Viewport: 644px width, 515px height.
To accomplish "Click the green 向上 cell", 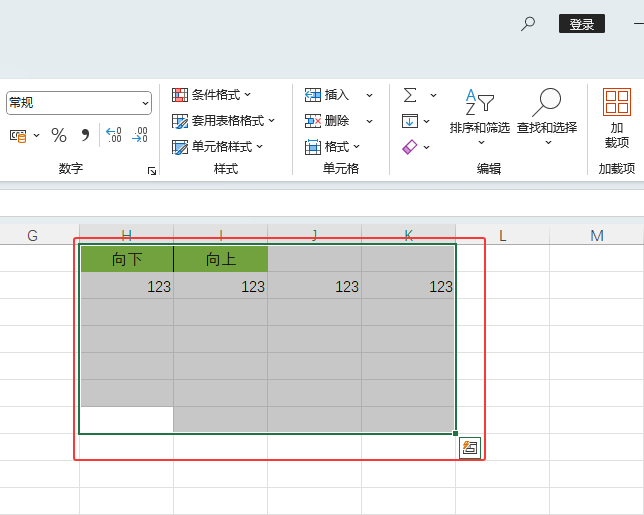I will click(221, 259).
